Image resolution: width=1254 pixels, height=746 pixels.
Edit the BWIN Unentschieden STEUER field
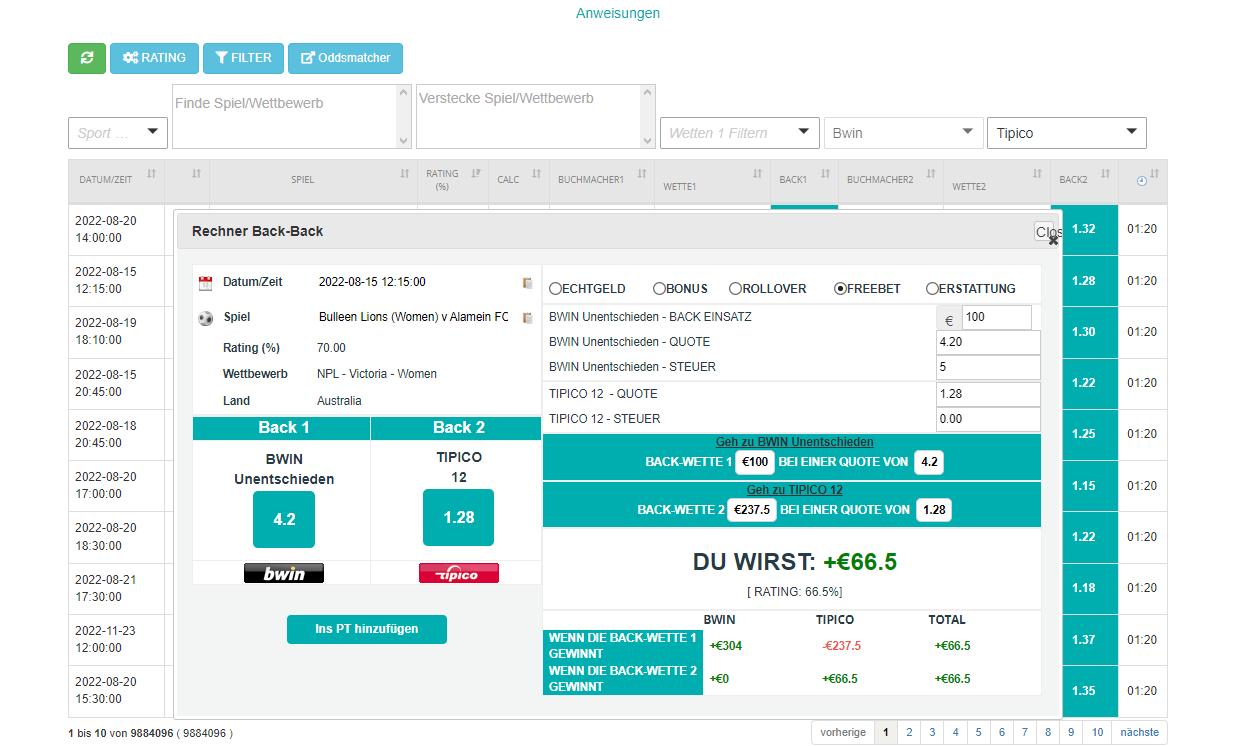(x=988, y=368)
